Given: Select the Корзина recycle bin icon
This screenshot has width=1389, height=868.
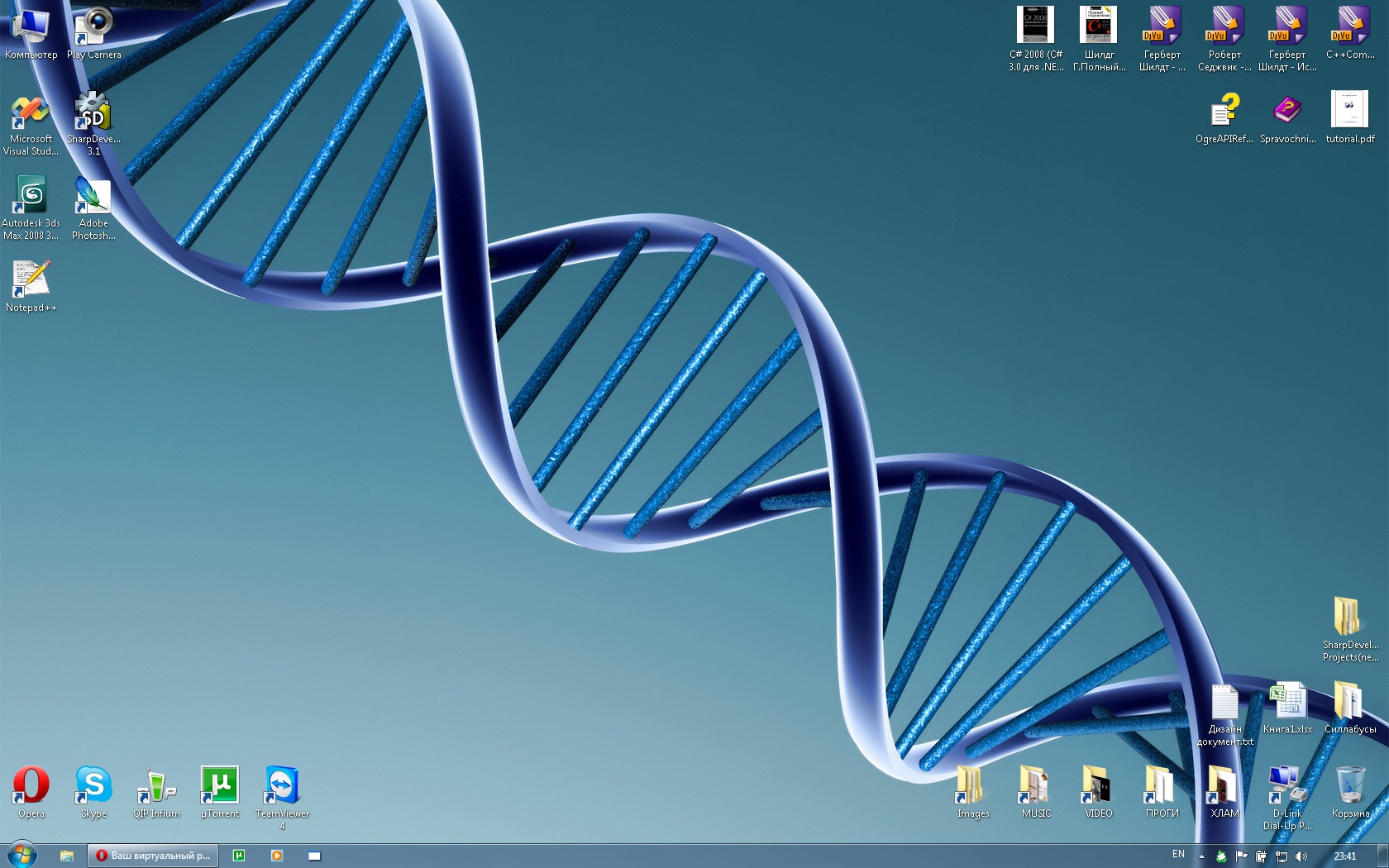Looking at the screenshot, I should (1350, 785).
